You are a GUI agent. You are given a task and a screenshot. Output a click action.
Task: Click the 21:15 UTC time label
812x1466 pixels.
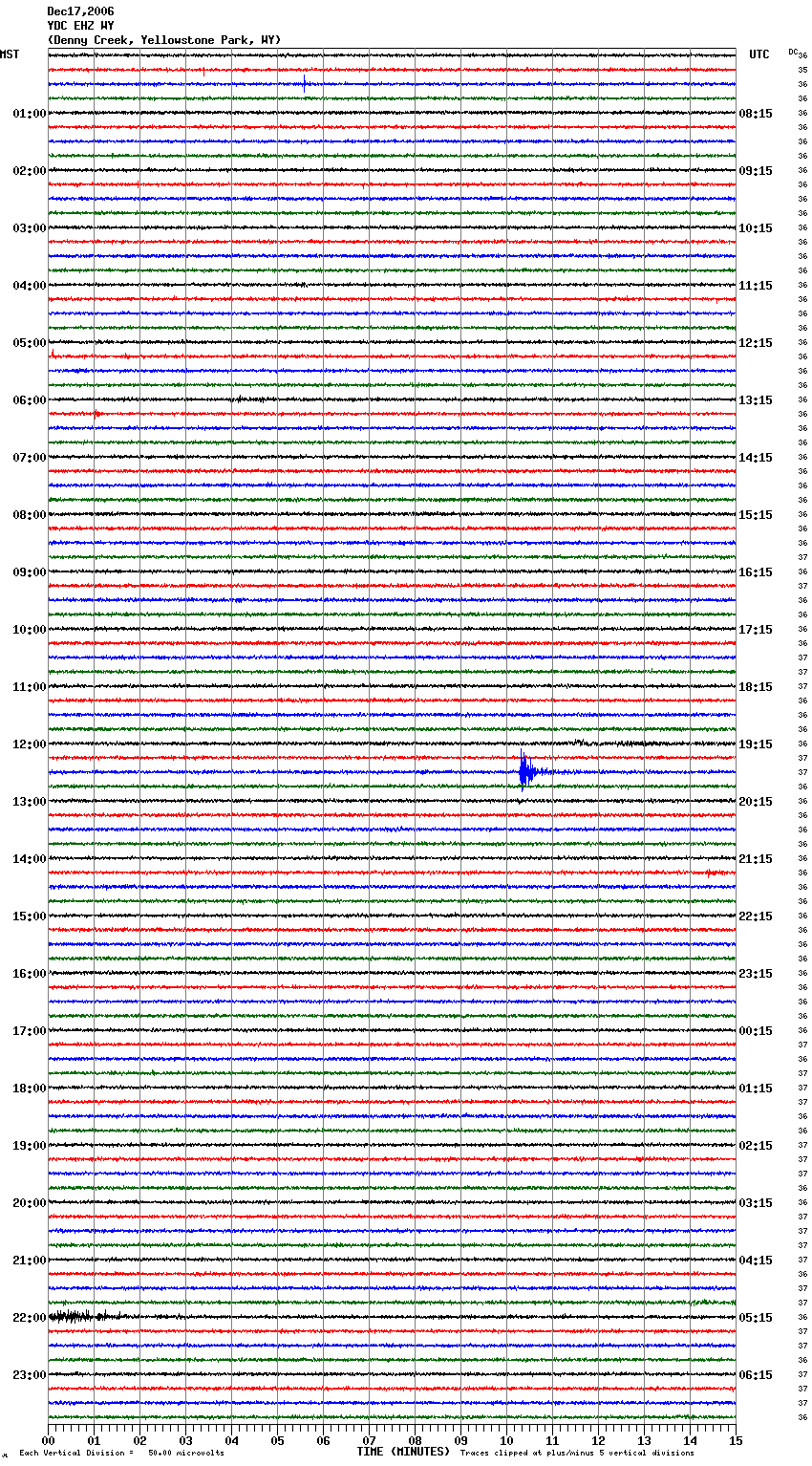[756, 859]
